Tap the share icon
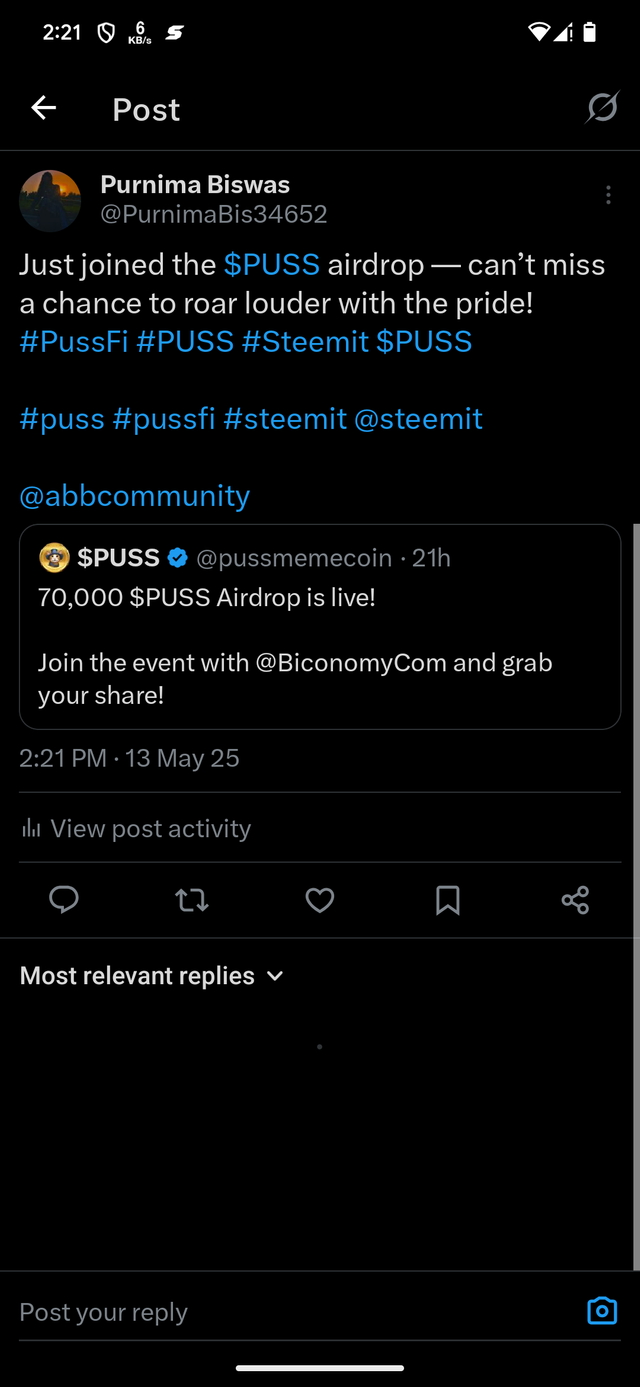 [x=575, y=900]
